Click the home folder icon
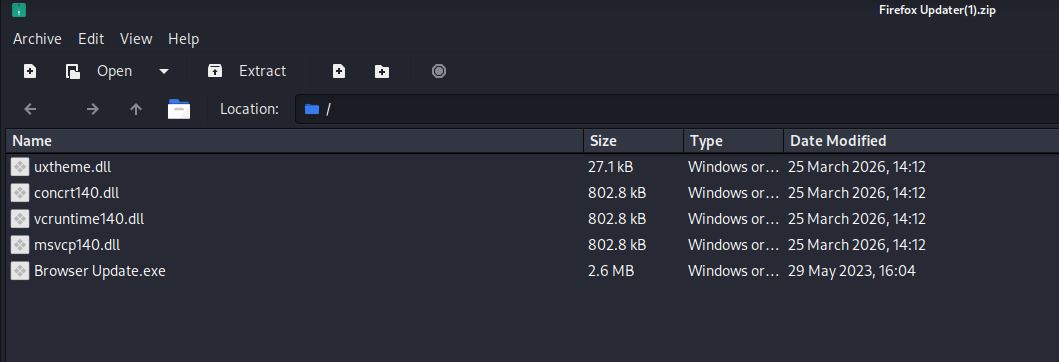Viewport: 1059px width, 362px height. tap(179, 109)
